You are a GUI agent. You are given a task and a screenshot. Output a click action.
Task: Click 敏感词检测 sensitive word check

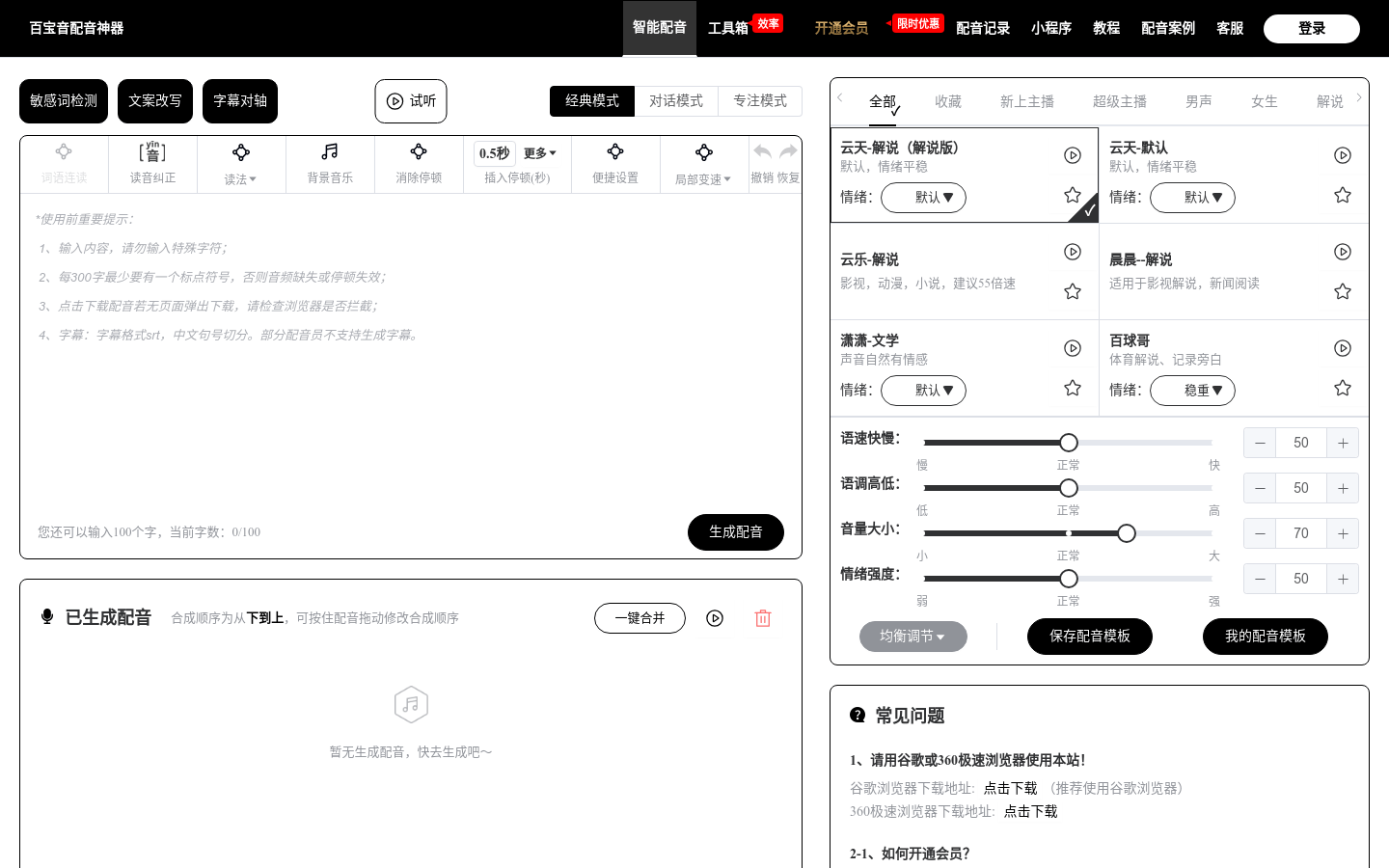coord(64,101)
